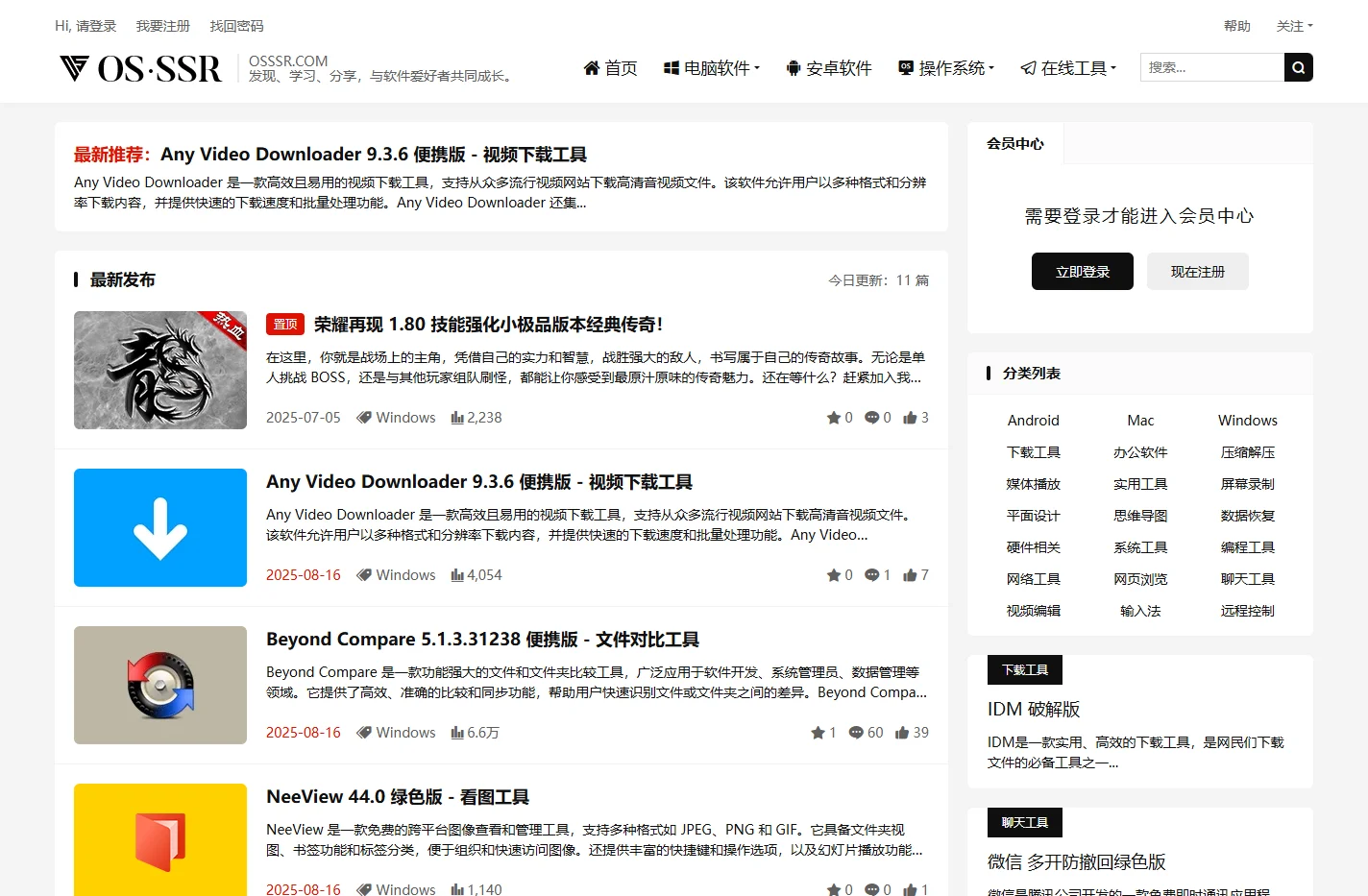1368x896 pixels.
Task: Click the star icon in Any Video Downloader row
Action: pyautogui.click(x=833, y=575)
